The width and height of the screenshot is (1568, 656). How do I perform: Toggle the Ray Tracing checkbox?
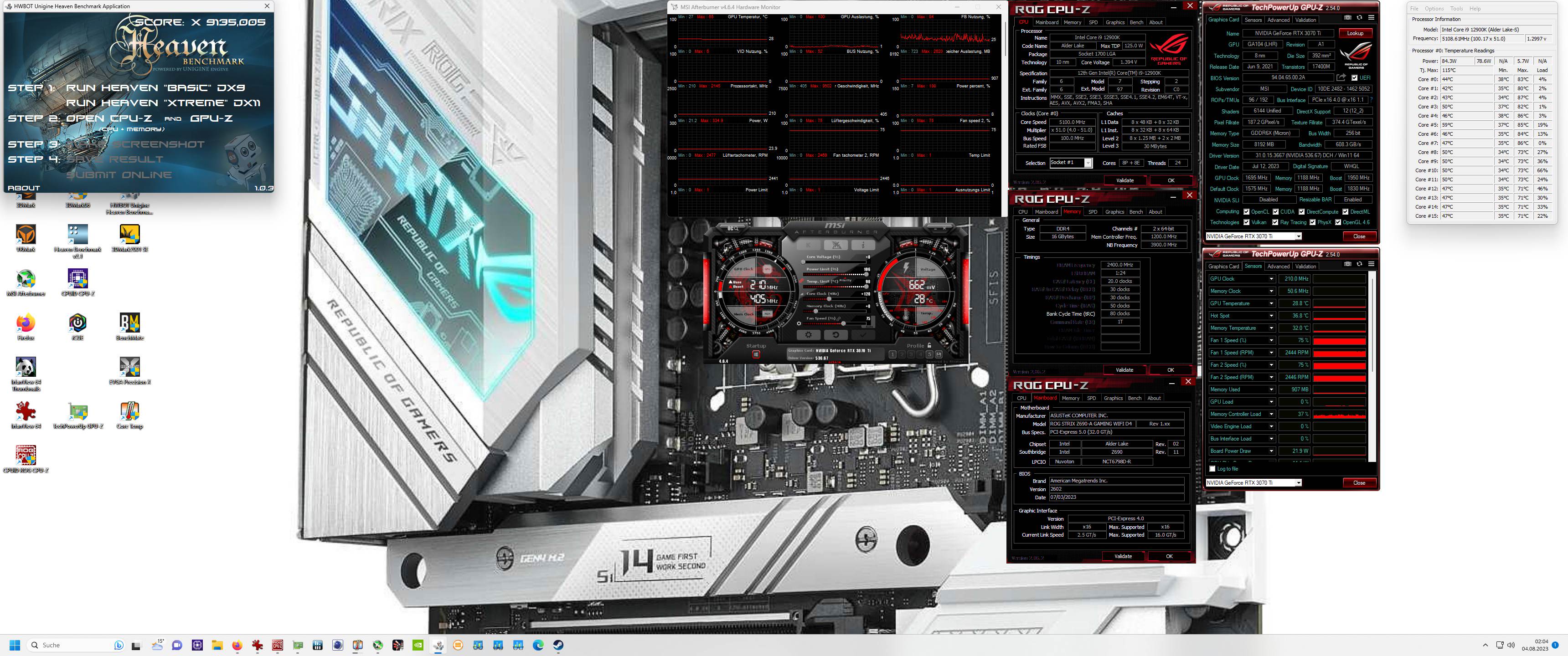click(x=1275, y=223)
